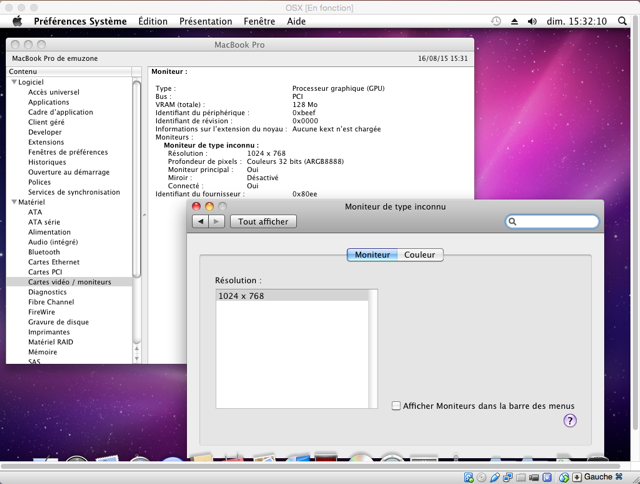Select Applications in sidebar
Image resolution: width=640 pixels, height=484 pixels.
(x=49, y=102)
